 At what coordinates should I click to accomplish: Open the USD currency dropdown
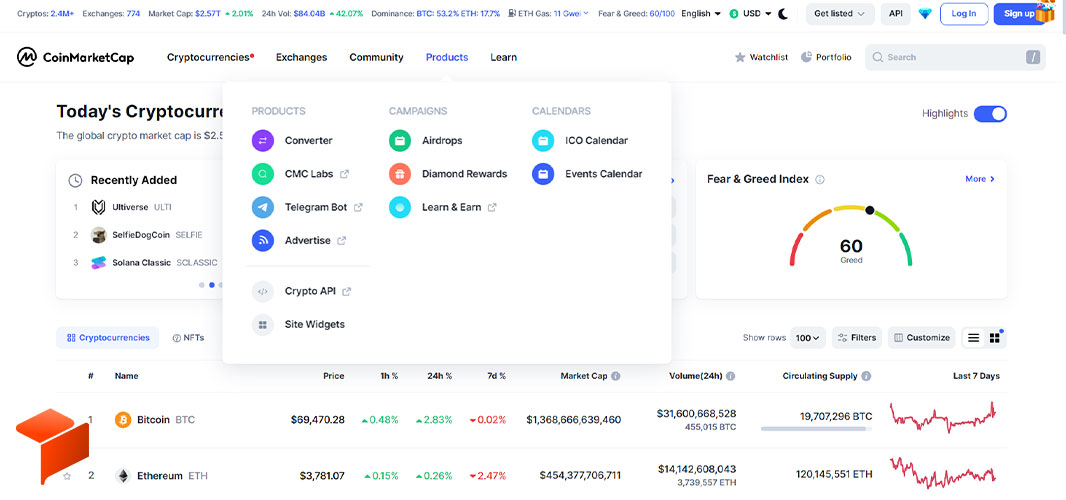751,14
